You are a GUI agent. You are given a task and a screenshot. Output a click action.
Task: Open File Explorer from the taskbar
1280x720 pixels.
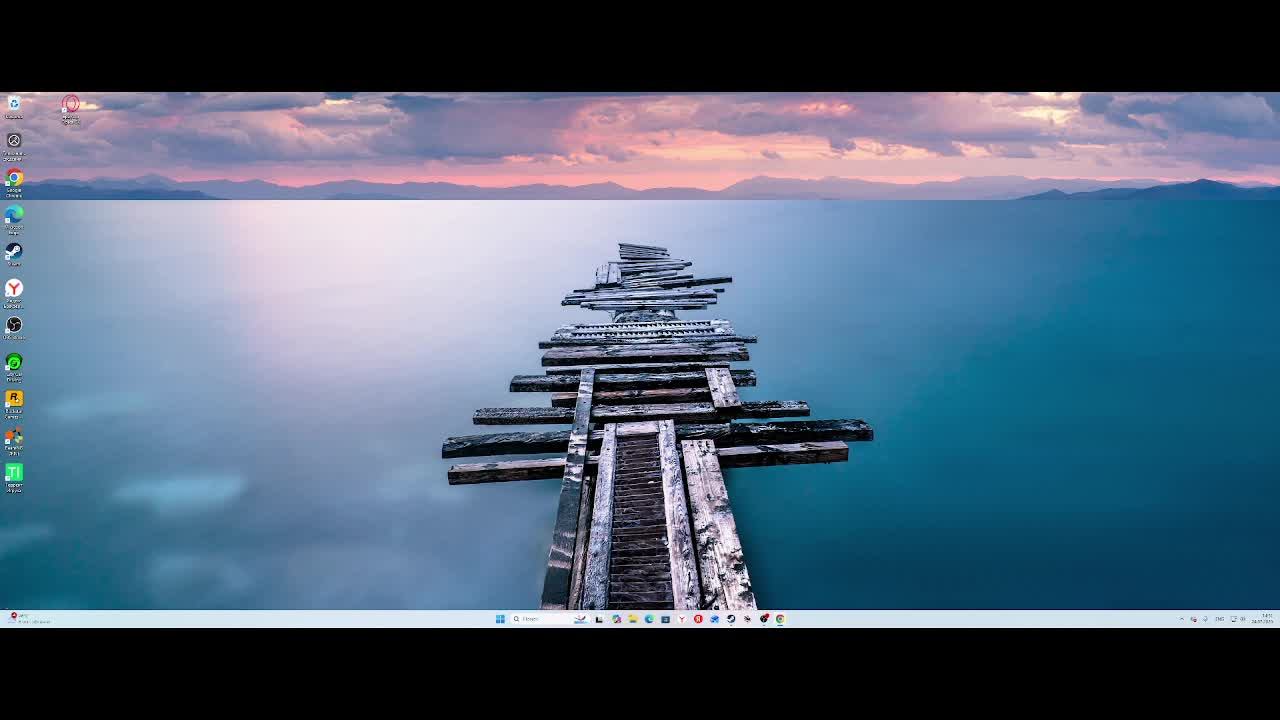point(633,619)
